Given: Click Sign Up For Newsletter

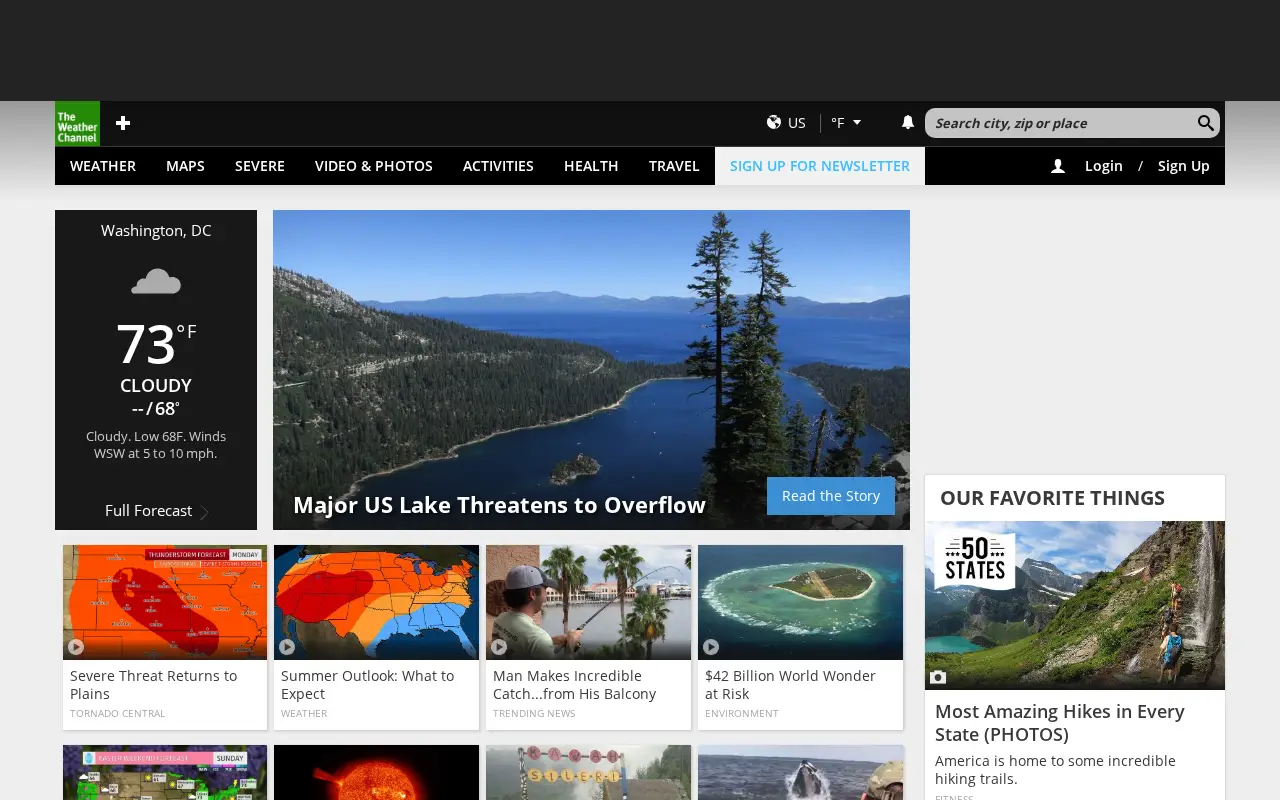Looking at the screenshot, I should (x=820, y=166).
